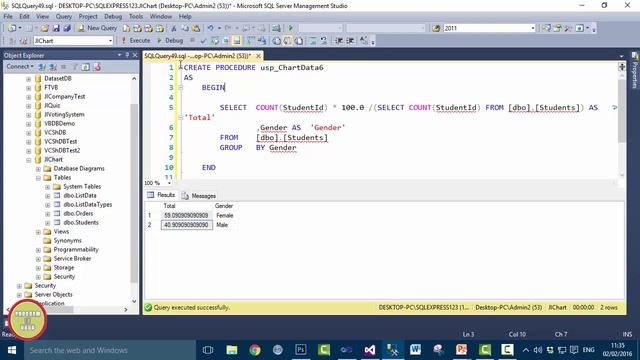This screenshot has width=640, height=360.
Task: Click the Open File folder icon
Action: pyautogui.click(x=44, y=28)
